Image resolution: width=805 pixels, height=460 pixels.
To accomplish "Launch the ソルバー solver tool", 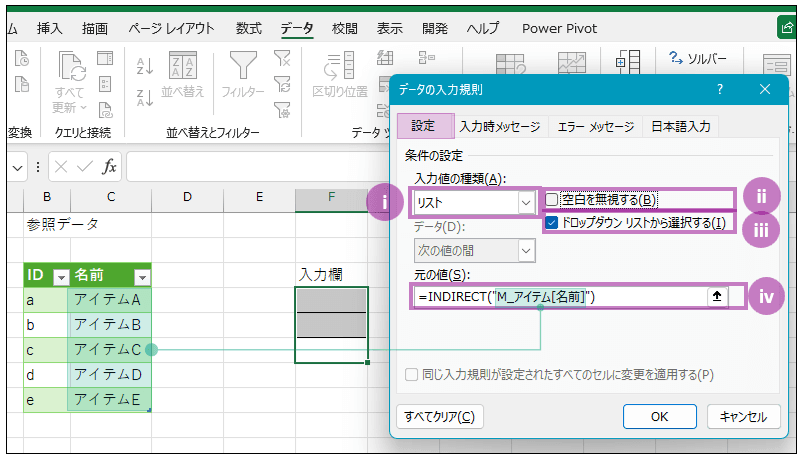I will (x=698, y=58).
